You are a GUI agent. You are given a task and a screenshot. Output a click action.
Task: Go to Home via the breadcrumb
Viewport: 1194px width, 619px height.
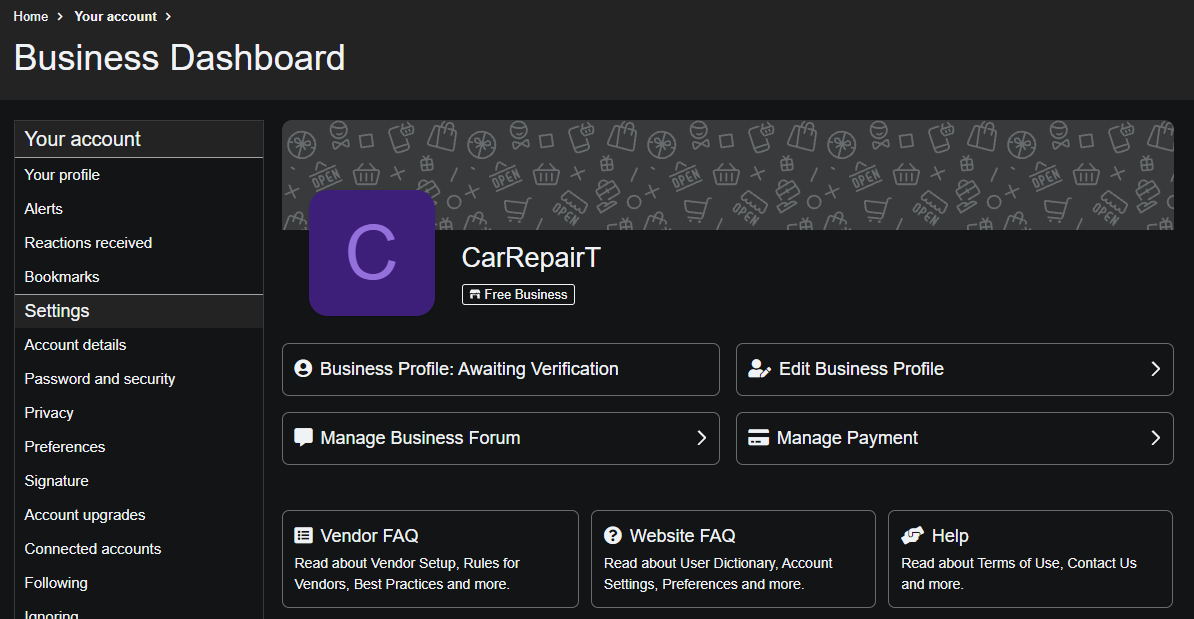pos(31,16)
